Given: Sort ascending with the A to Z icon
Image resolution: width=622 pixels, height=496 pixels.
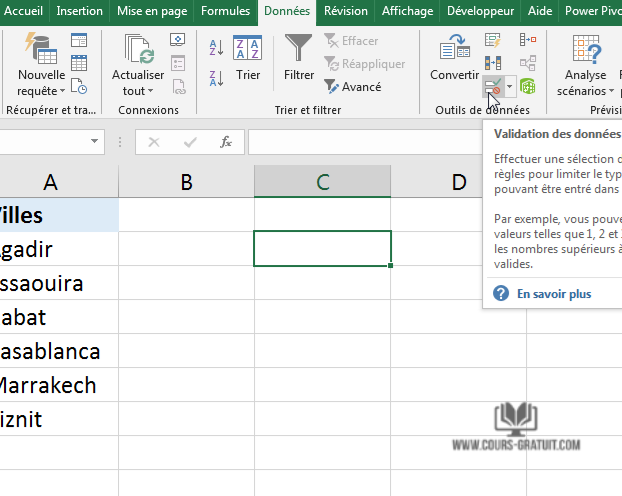Looking at the screenshot, I should click(216, 45).
